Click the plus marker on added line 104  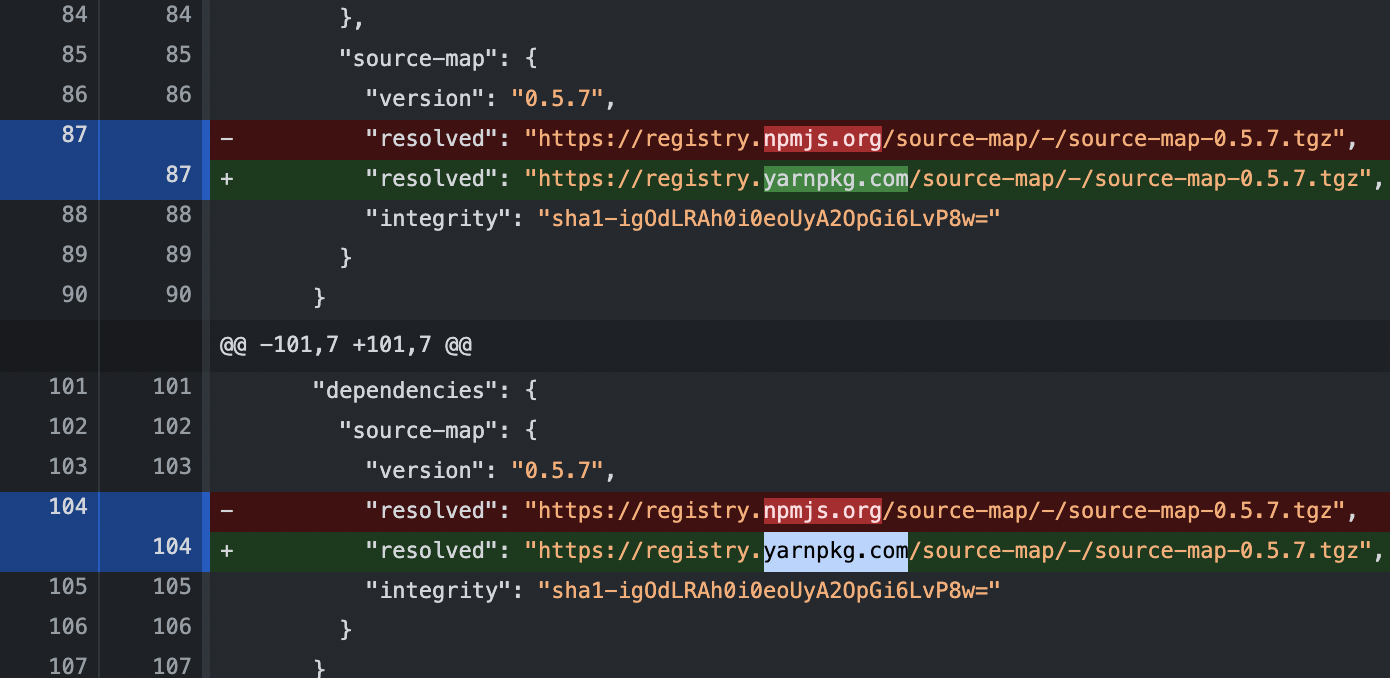(226, 551)
